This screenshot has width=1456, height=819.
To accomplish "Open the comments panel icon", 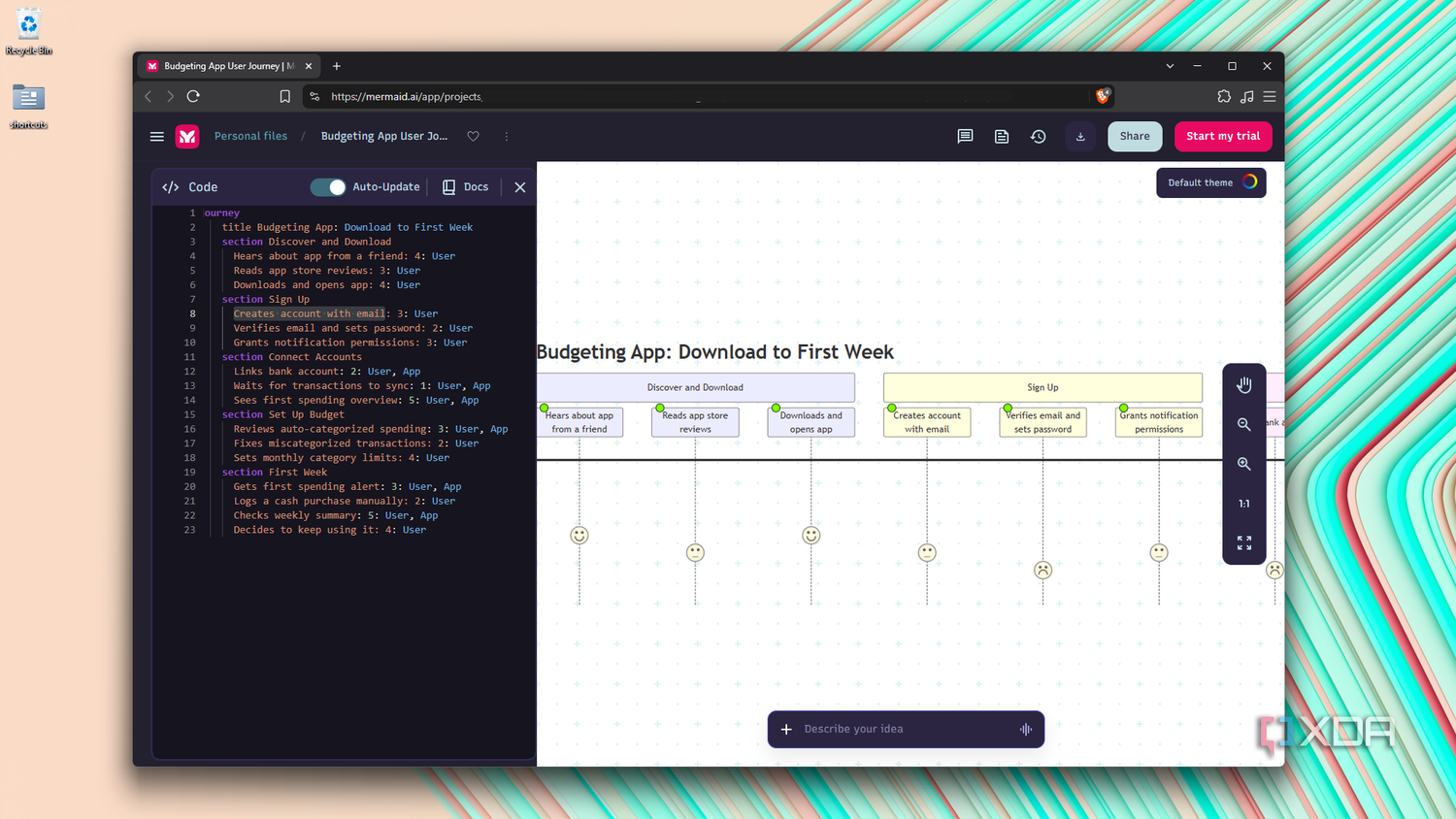I will coord(965,137).
